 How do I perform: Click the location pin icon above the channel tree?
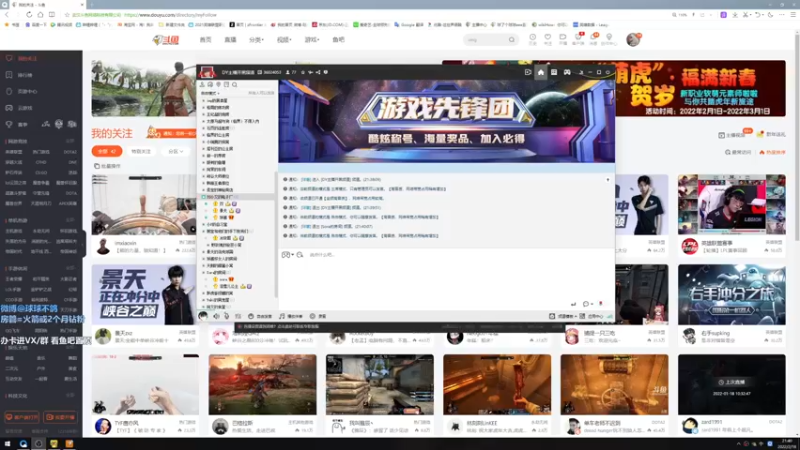[218, 85]
